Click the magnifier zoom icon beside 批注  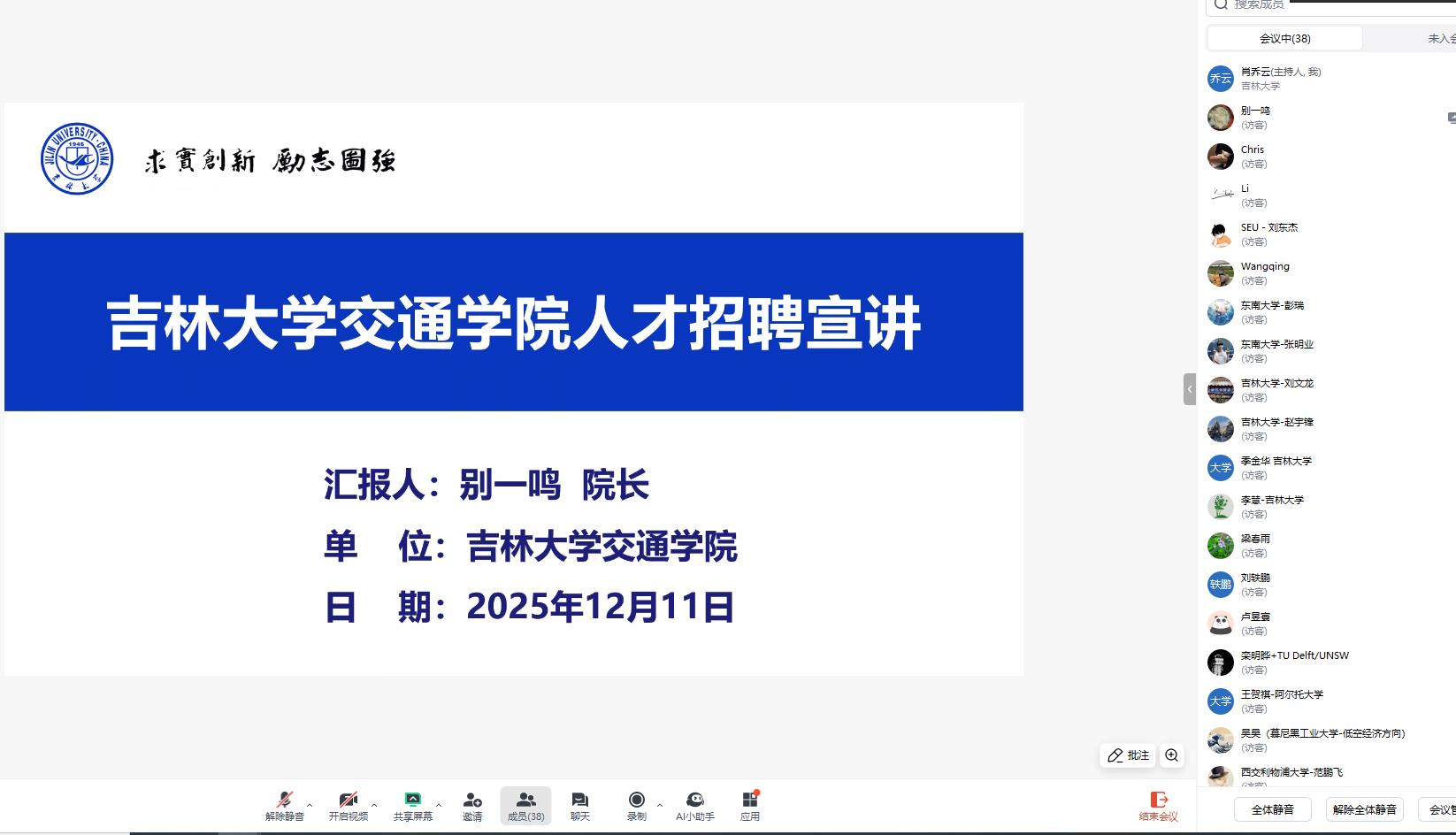(x=1171, y=755)
